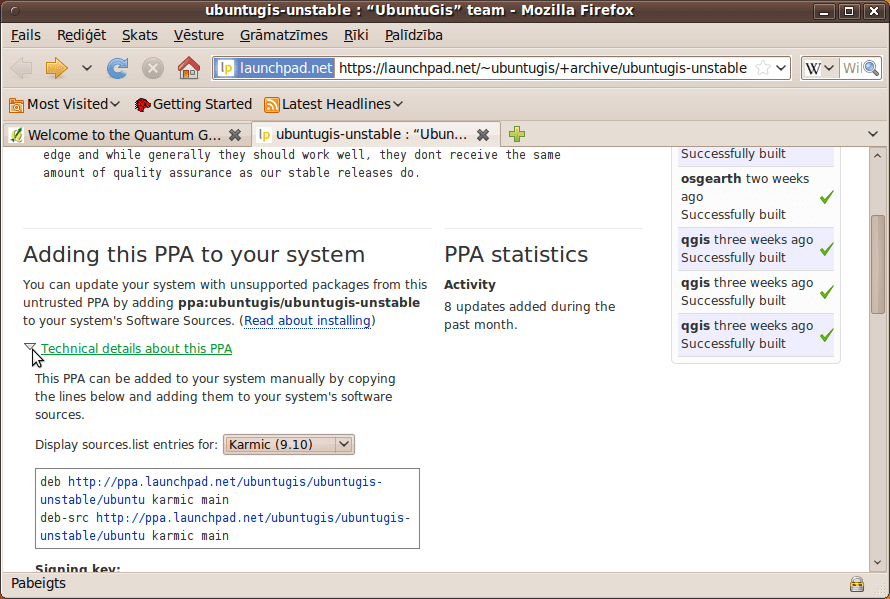The height and width of the screenshot is (599, 890).
Task: Open the Getting Started bookmark
Action: pos(194,104)
